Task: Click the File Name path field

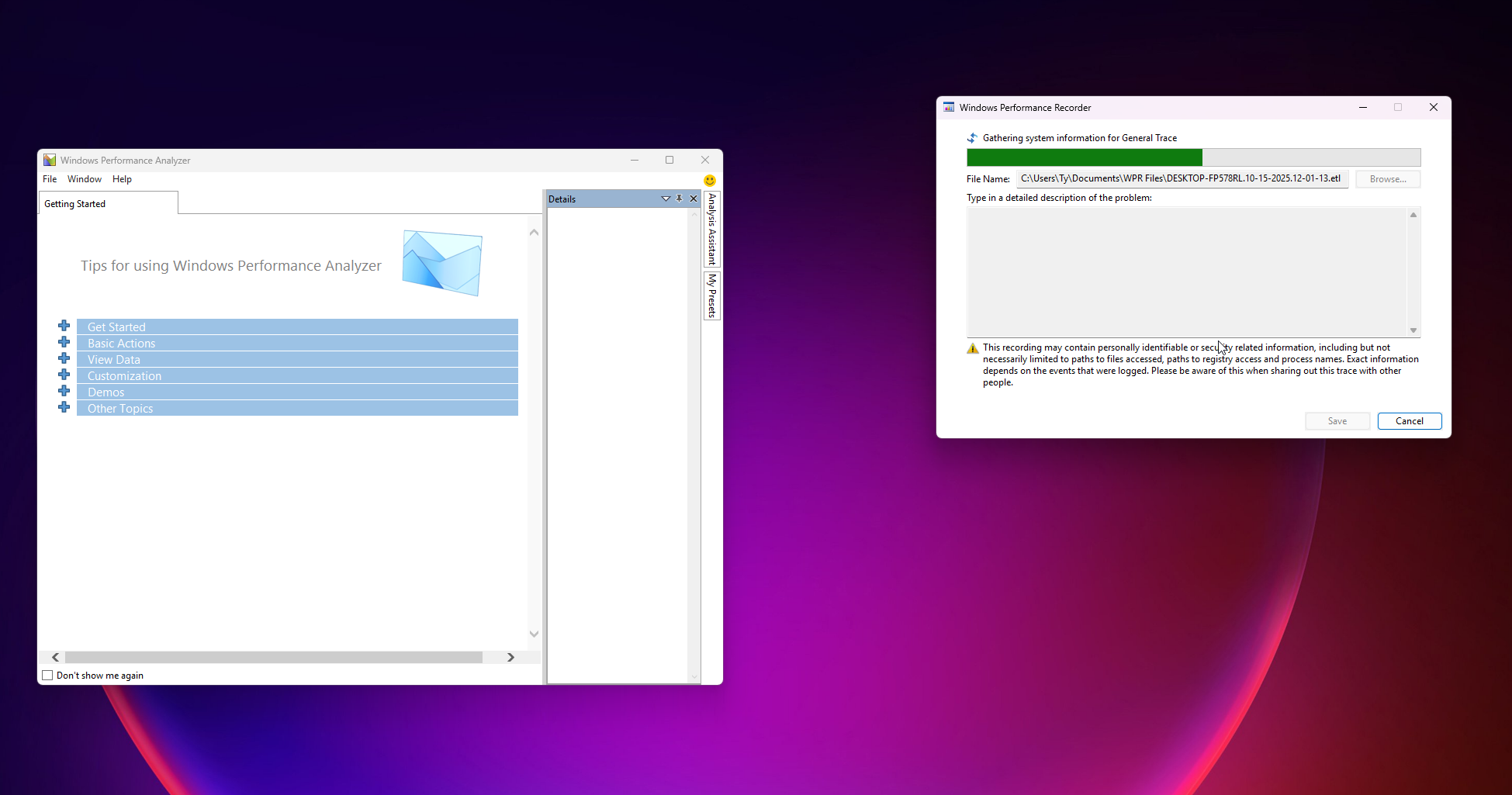Action: tap(1182, 178)
